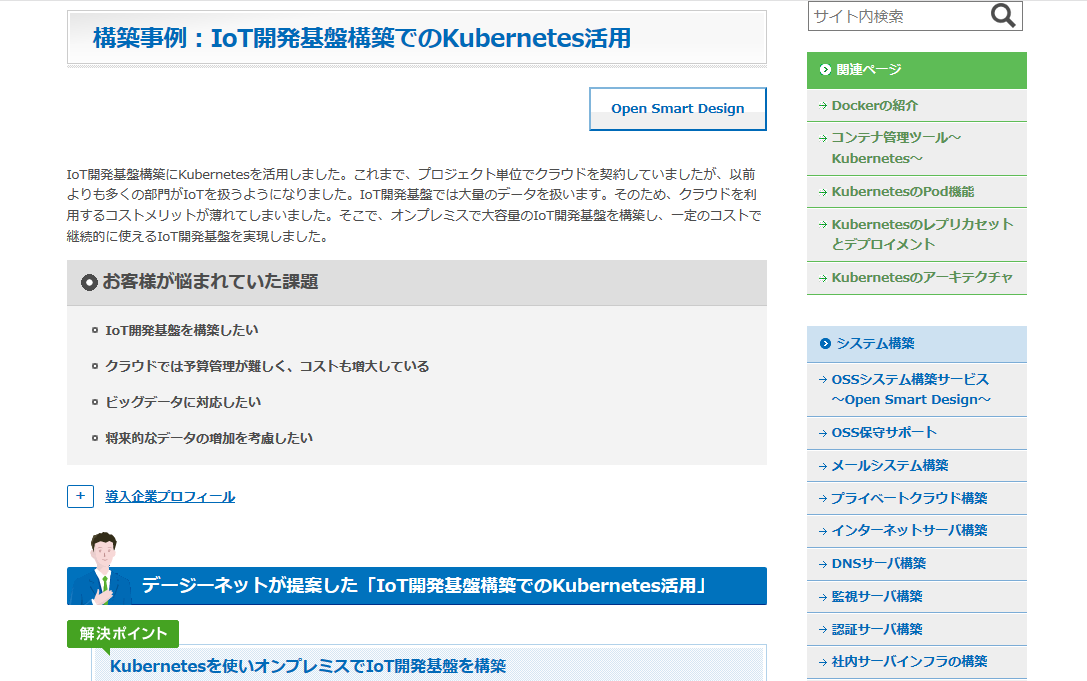Screen dimensions: 1087x681
Task: Open the Dockerの紹介 related page
Action: coord(874,105)
